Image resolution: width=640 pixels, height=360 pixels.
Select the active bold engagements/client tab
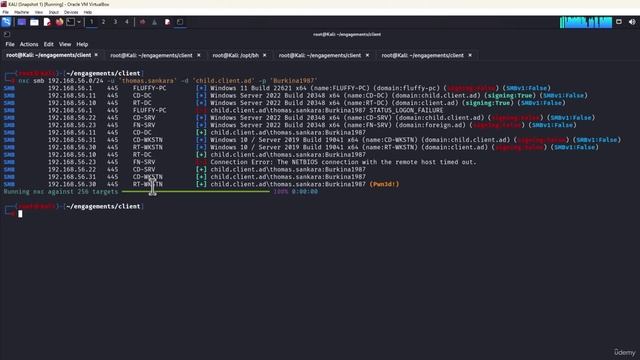click(x=49, y=55)
